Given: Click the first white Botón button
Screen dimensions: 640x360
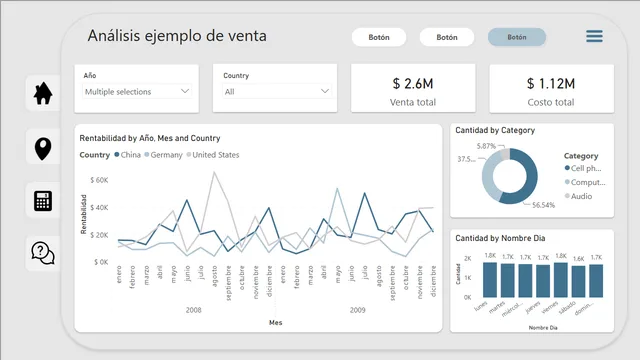Looking at the screenshot, I should click(379, 37).
